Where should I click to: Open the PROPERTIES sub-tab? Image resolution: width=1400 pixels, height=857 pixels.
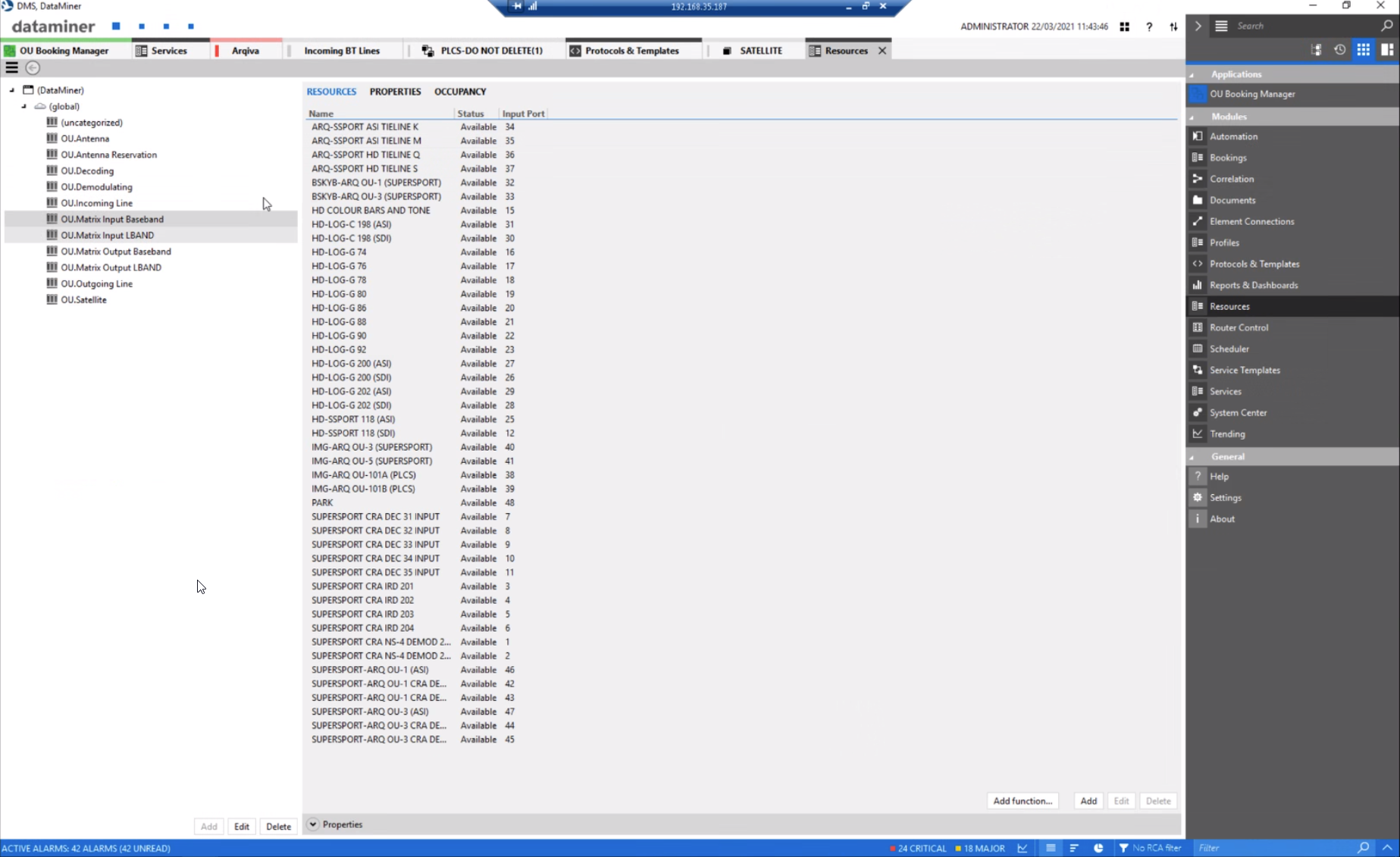click(395, 92)
